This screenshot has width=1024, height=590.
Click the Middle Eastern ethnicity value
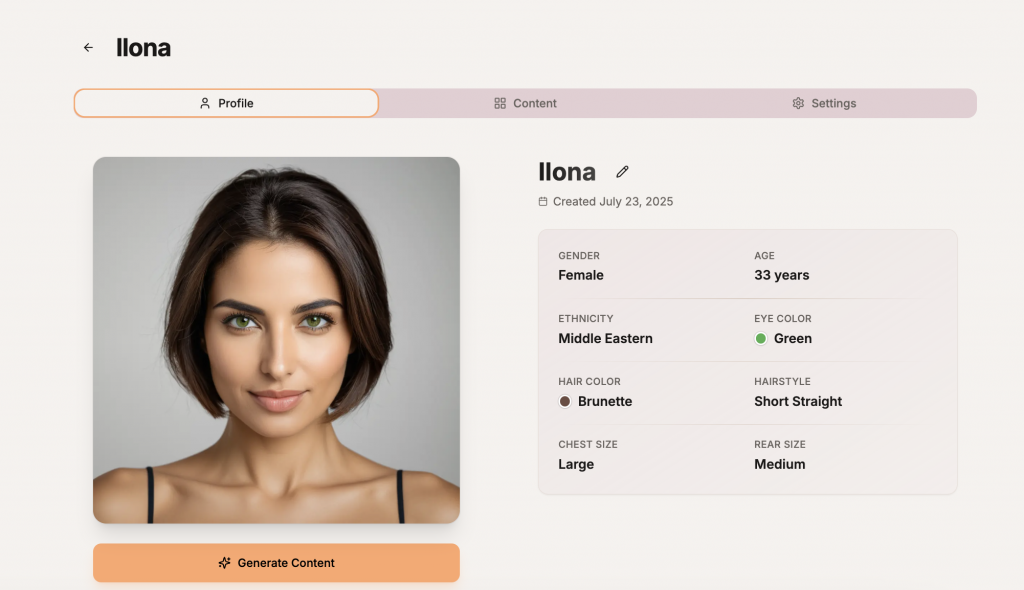[605, 339]
